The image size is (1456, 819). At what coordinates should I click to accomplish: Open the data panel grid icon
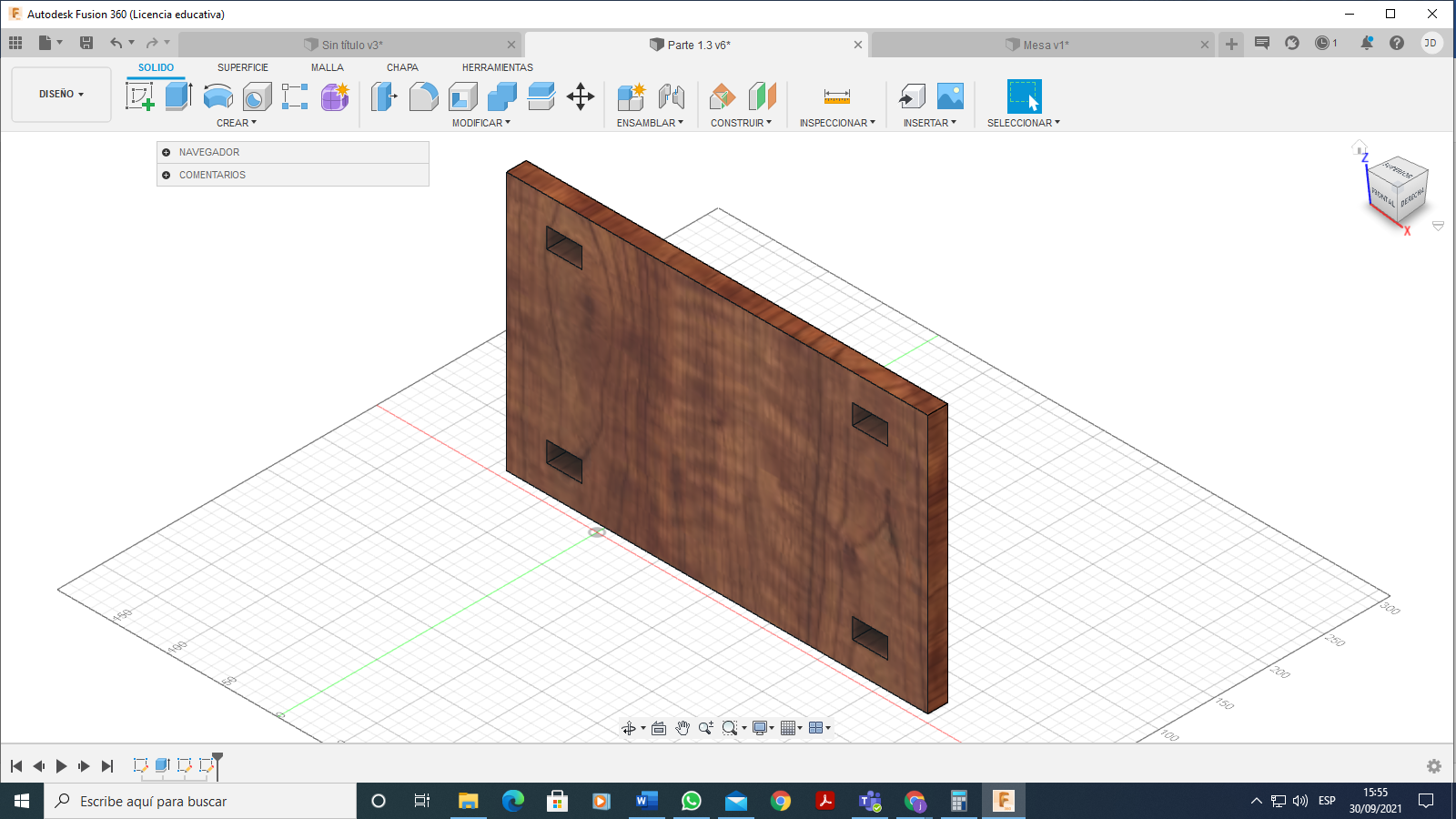15,43
